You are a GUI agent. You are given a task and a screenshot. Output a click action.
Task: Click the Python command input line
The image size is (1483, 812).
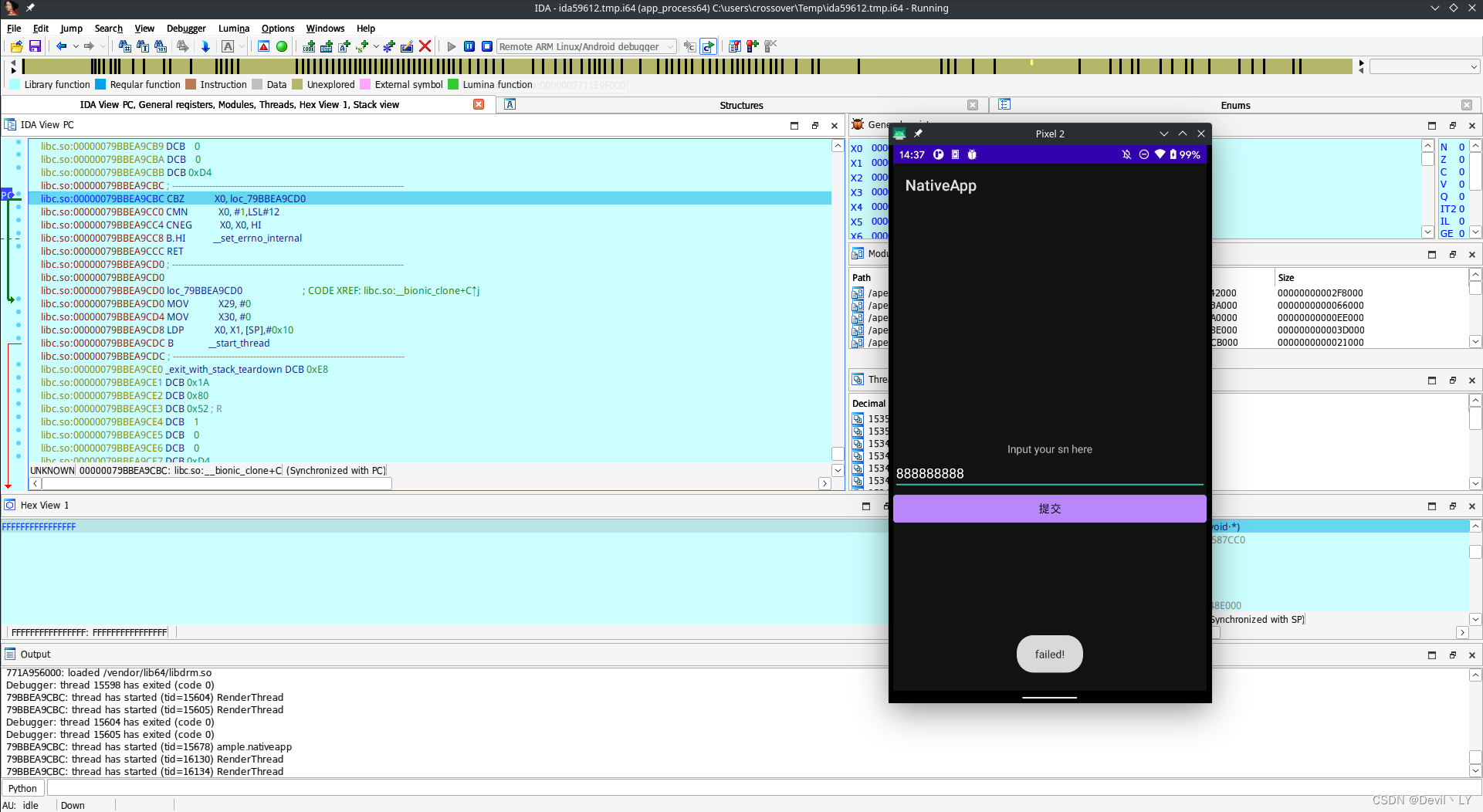pos(764,788)
